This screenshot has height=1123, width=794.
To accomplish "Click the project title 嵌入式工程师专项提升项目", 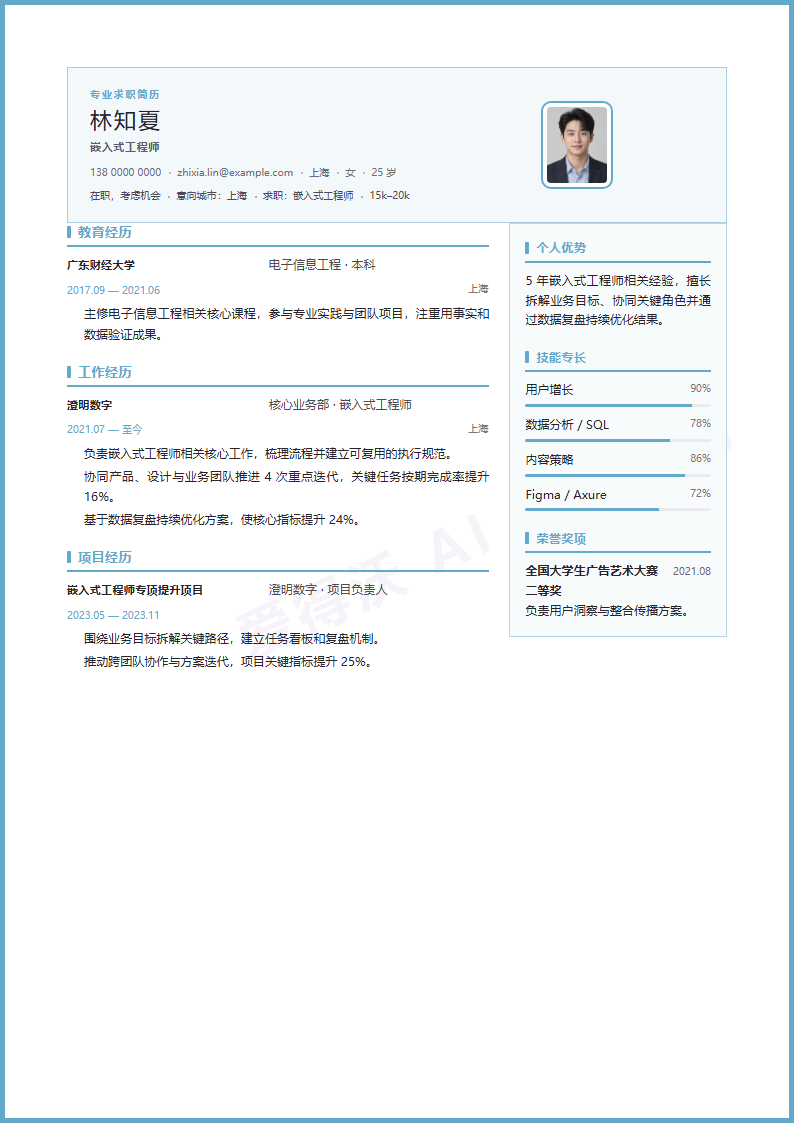I will (135, 590).
